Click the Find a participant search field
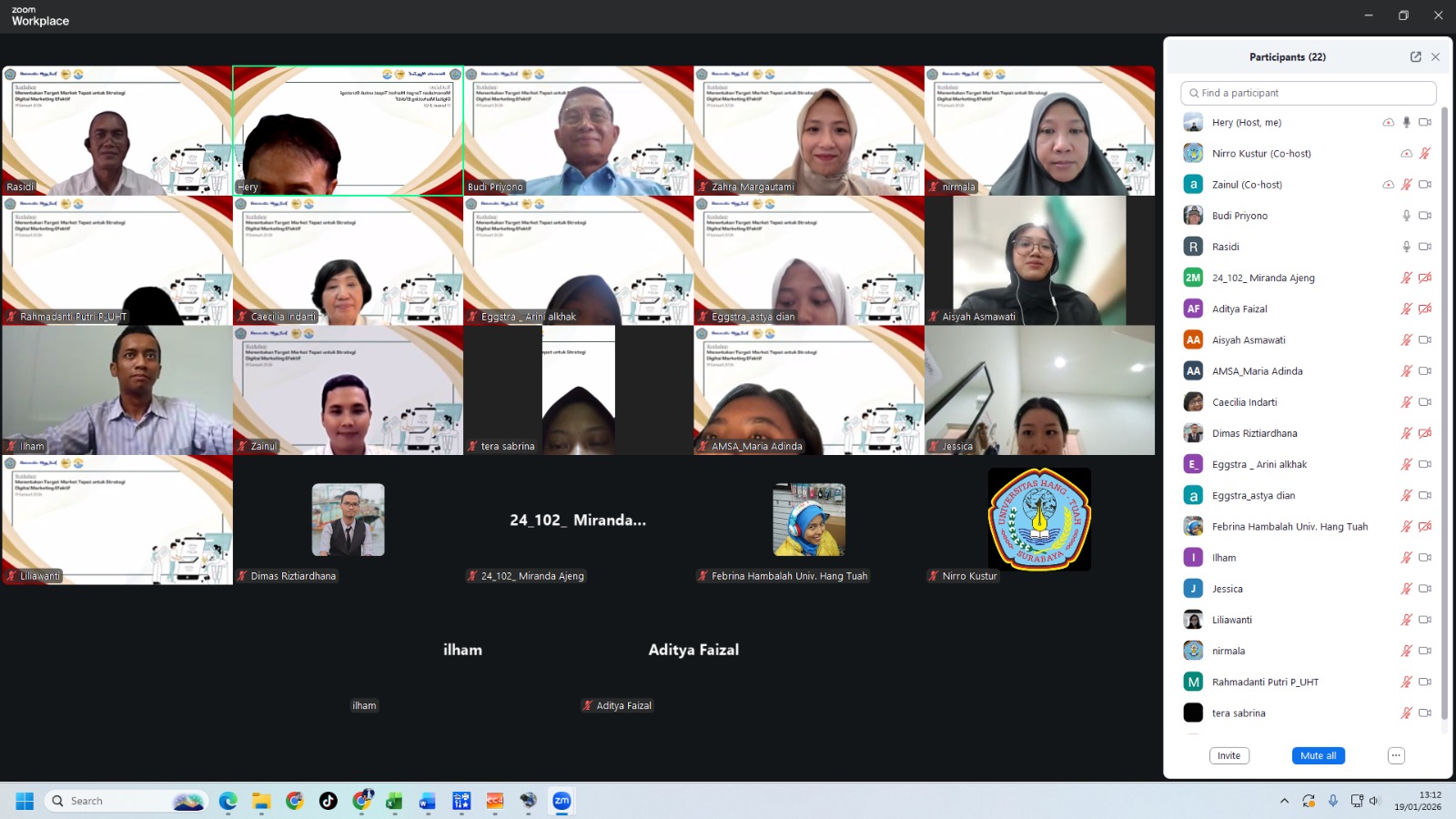The height and width of the screenshot is (819, 1456). click(x=1309, y=93)
